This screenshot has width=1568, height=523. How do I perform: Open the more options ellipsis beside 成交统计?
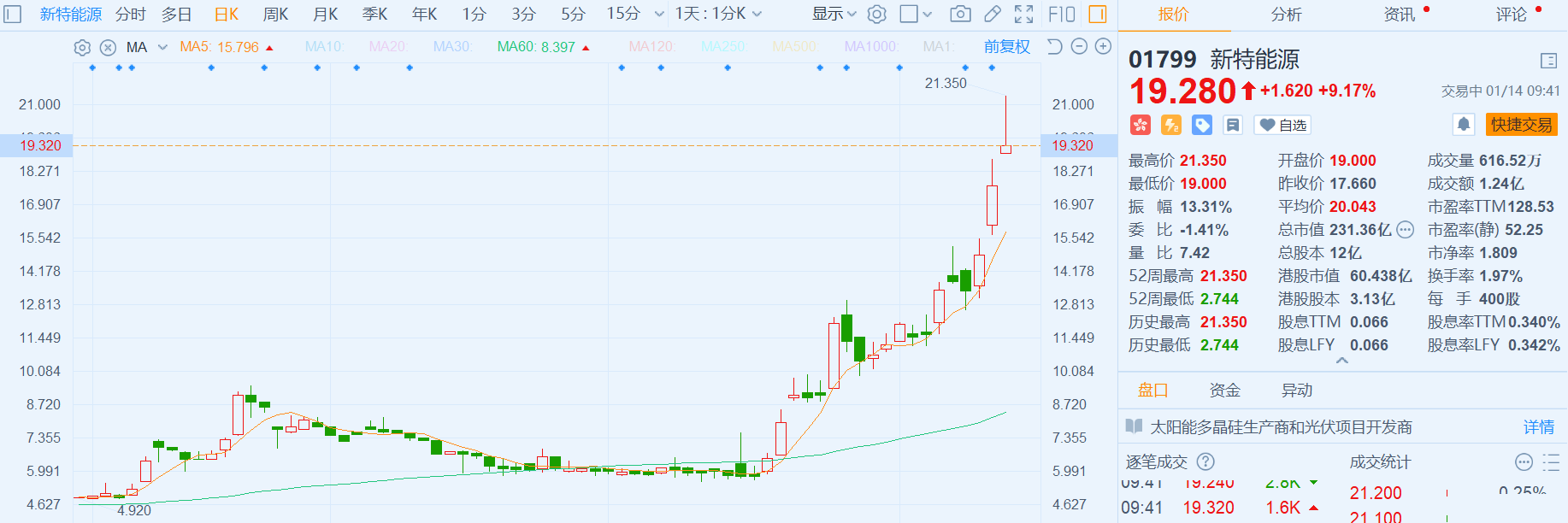[x=1524, y=462]
